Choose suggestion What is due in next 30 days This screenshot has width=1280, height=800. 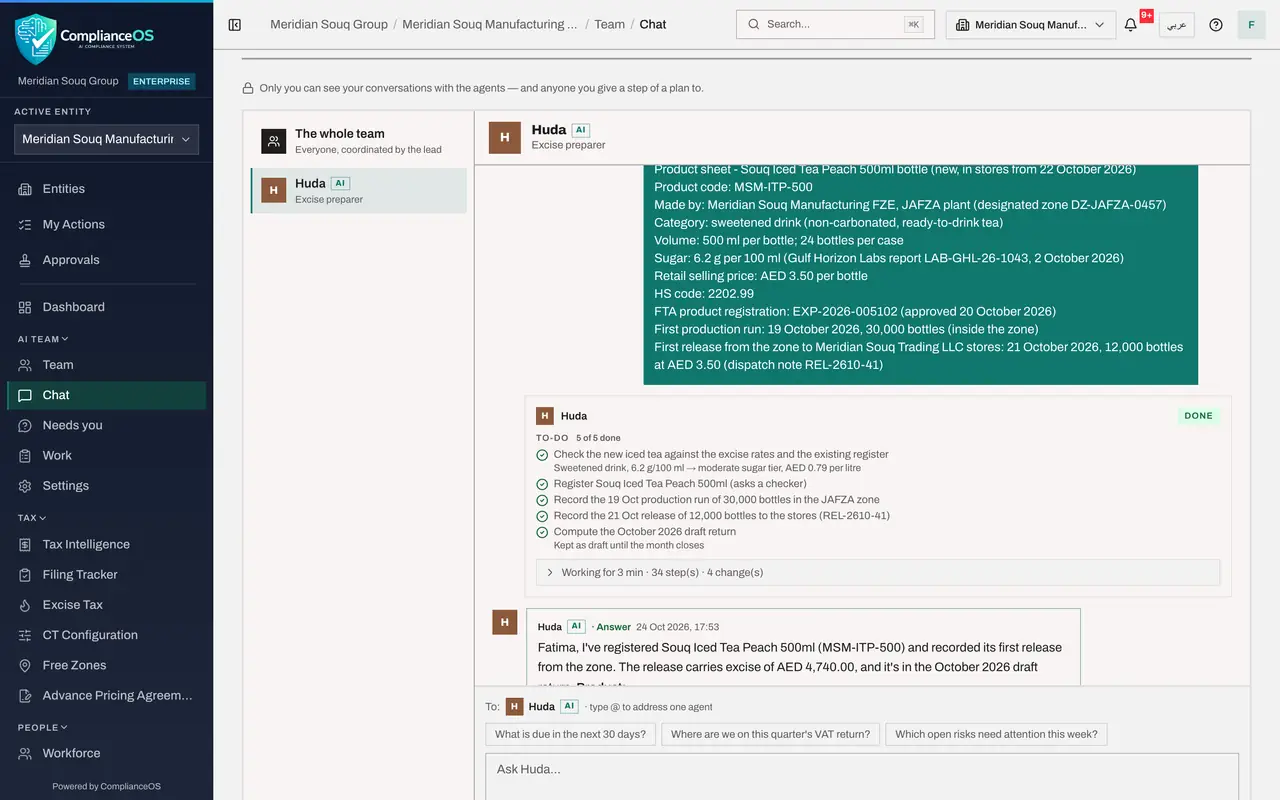[571, 734]
